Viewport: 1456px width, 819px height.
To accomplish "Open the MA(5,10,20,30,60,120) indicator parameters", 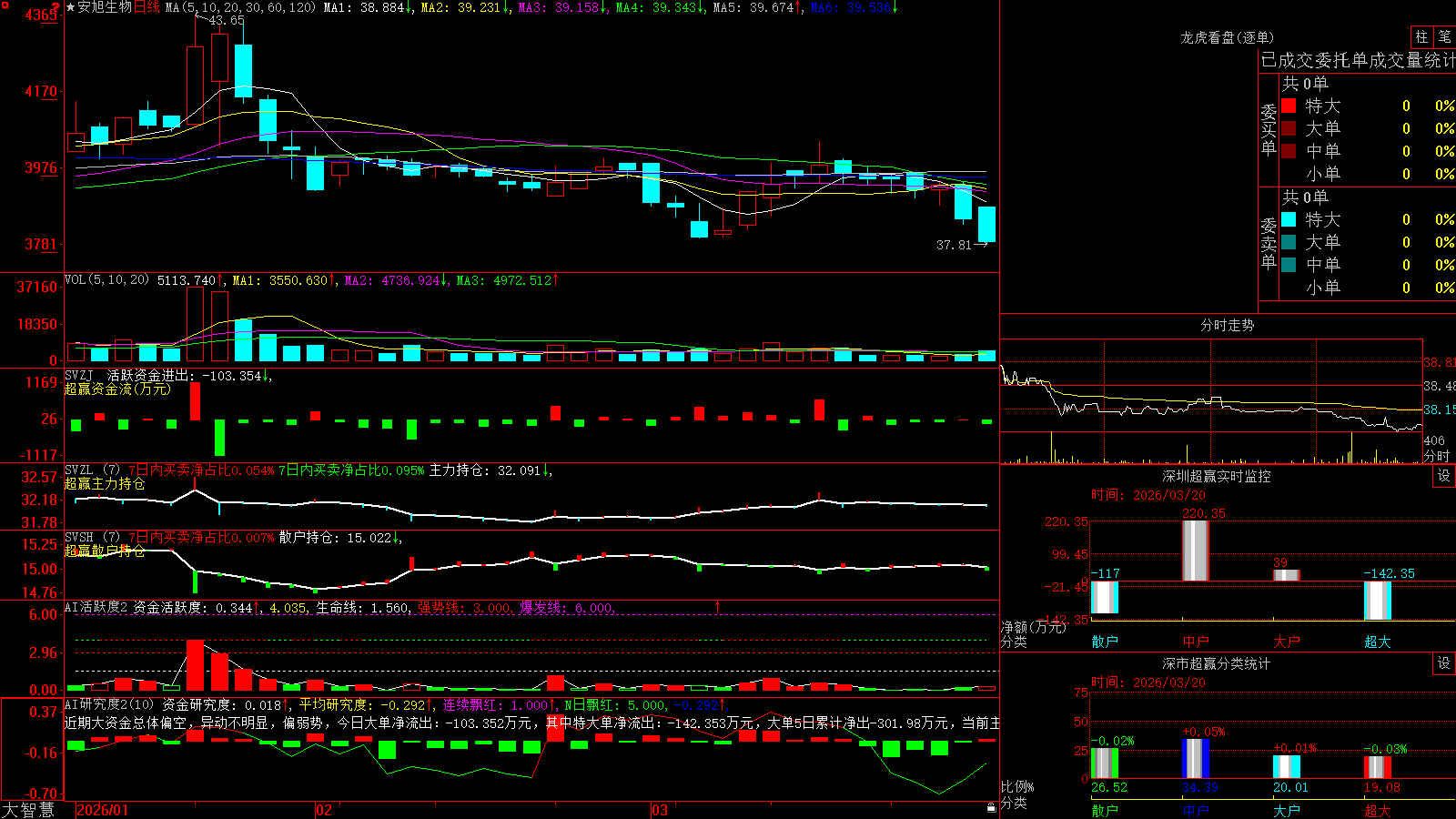I will 240,7.
